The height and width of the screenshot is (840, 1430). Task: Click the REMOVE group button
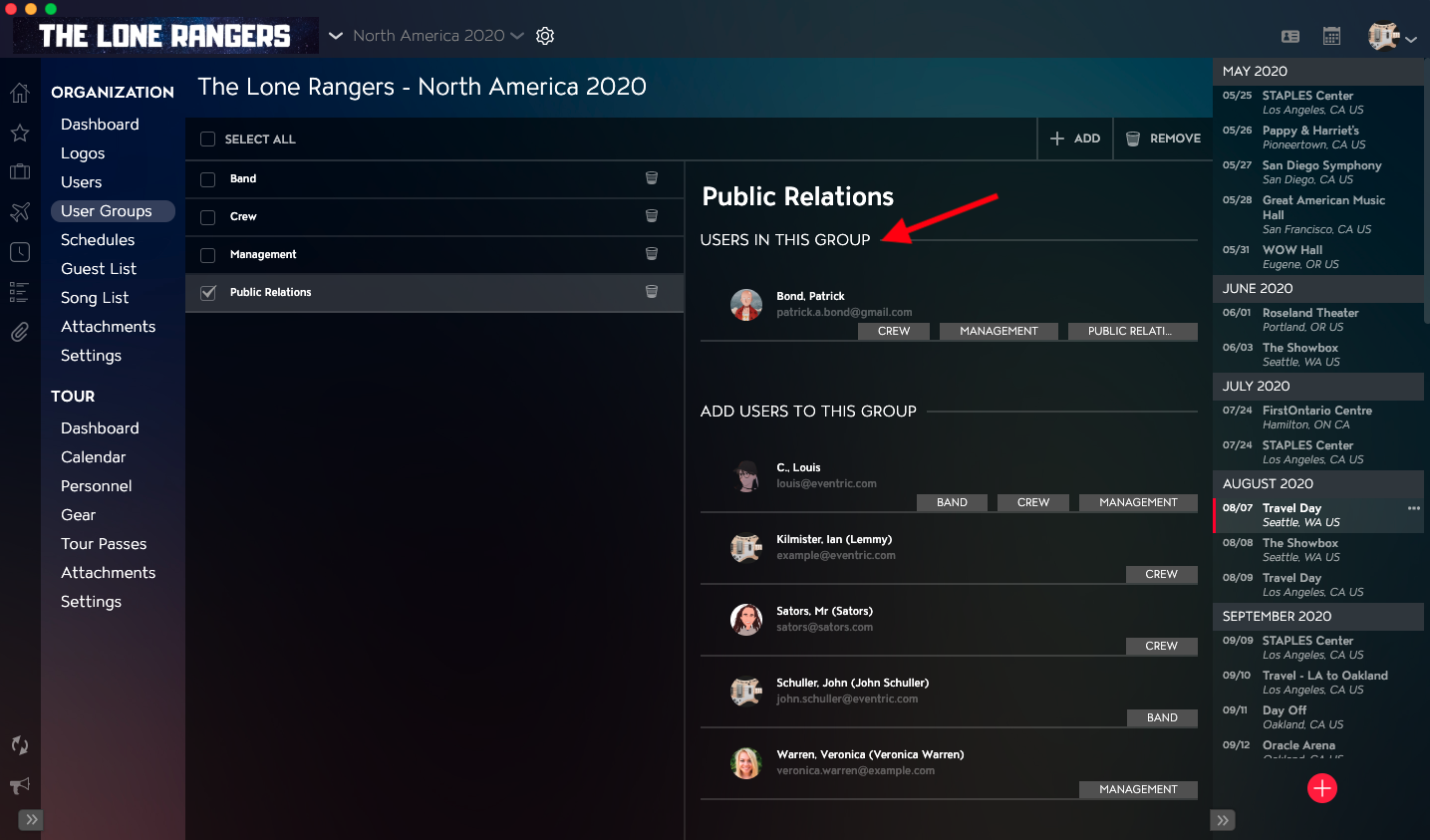pyautogui.click(x=1163, y=139)
